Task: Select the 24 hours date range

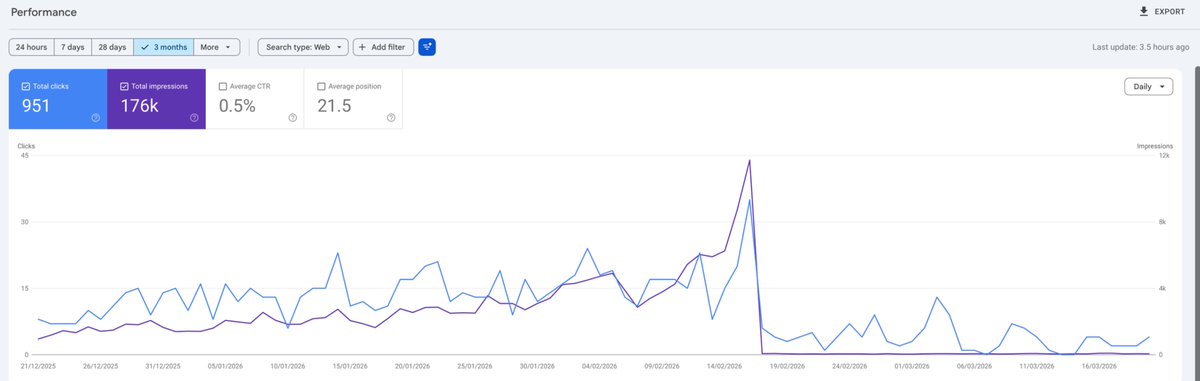Action: tap(33, 47)
